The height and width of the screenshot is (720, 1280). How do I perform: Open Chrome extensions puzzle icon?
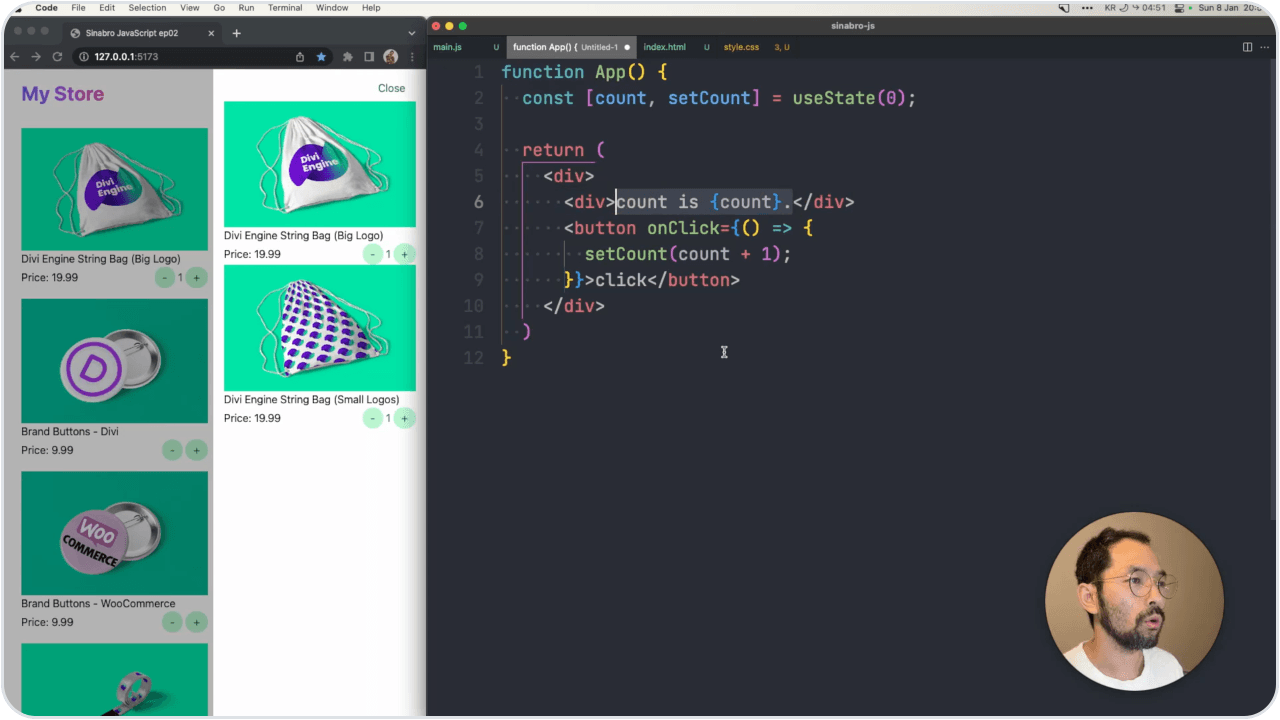(x=348, y=57)
